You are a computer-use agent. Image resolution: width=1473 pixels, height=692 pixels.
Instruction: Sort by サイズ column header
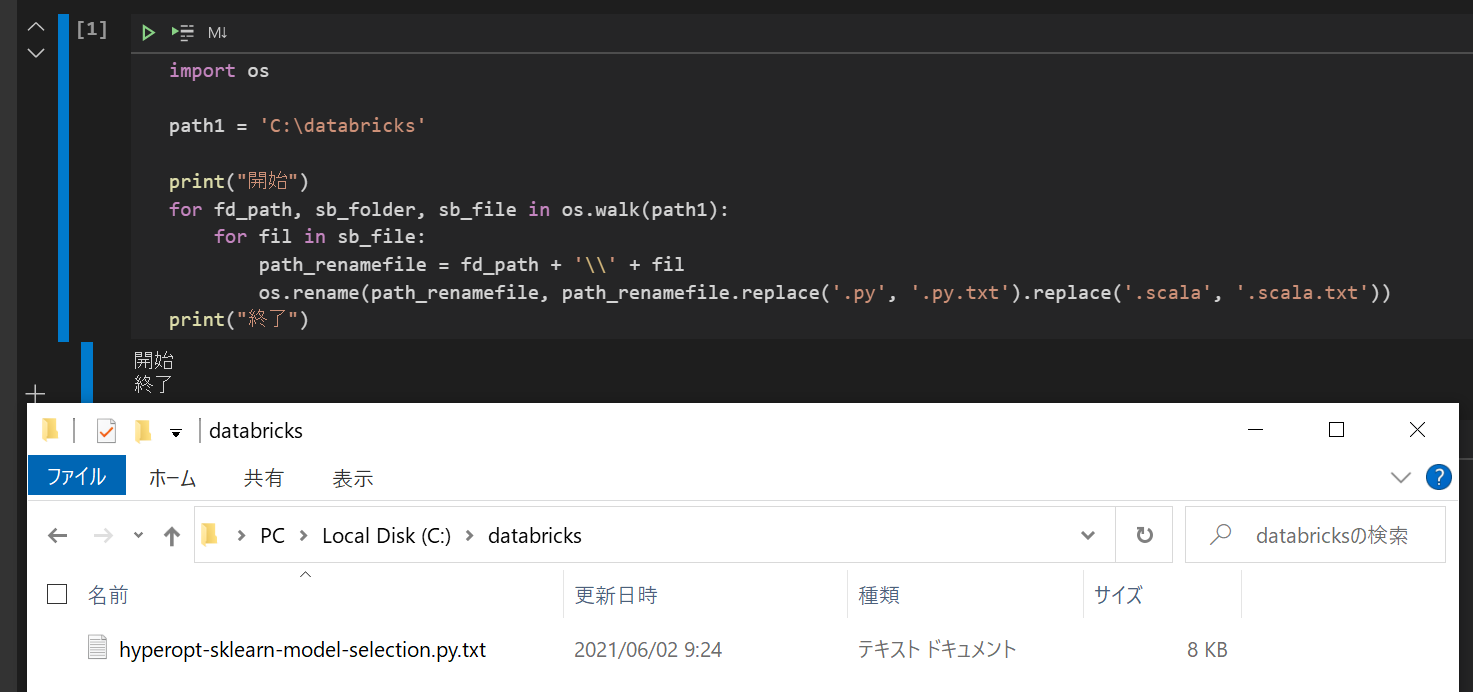coord(1118,595)
